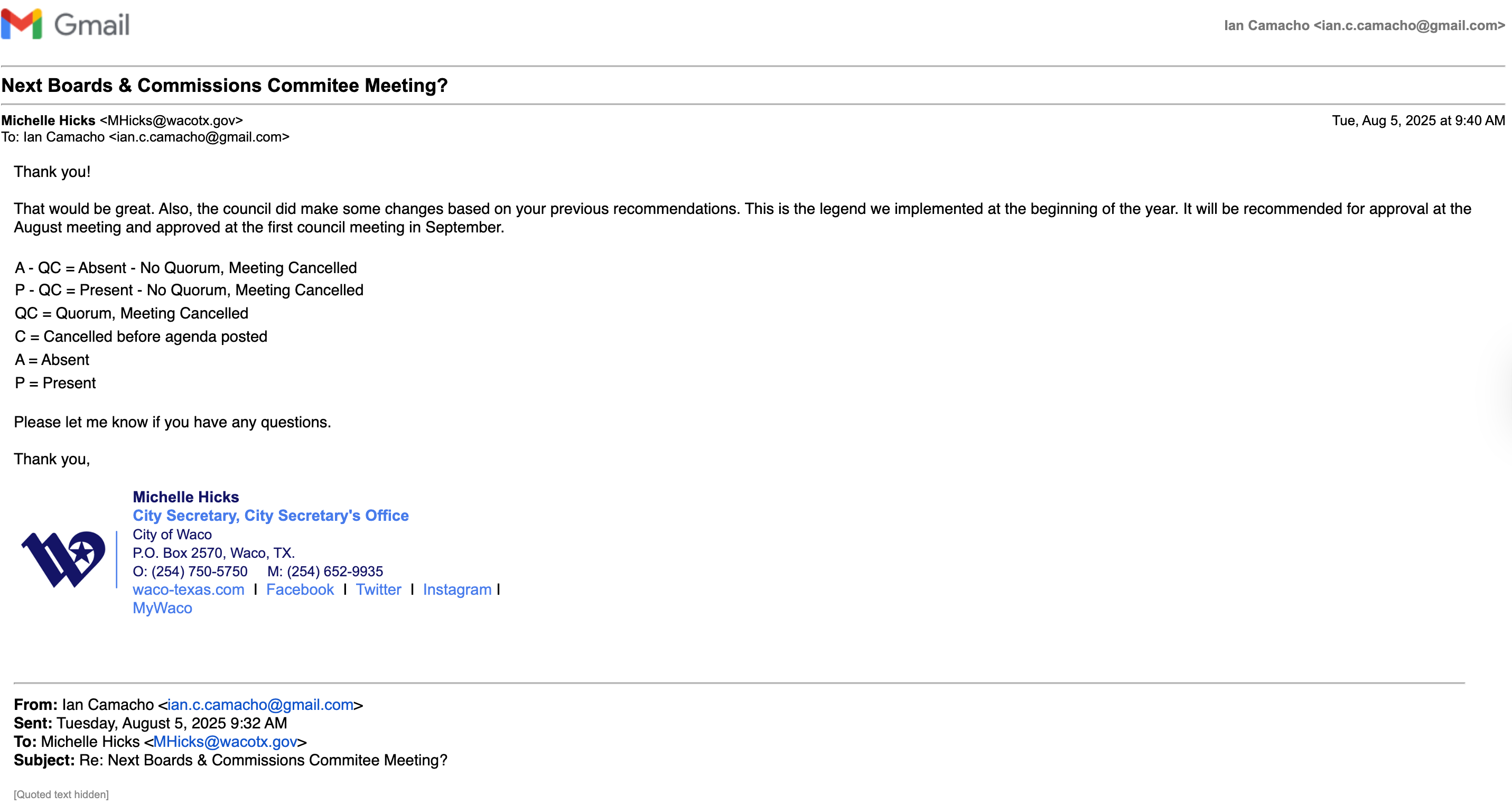Screen dimensions: 1512x805
Task: Open the Twitter link in signature
Action: (378, 589)
